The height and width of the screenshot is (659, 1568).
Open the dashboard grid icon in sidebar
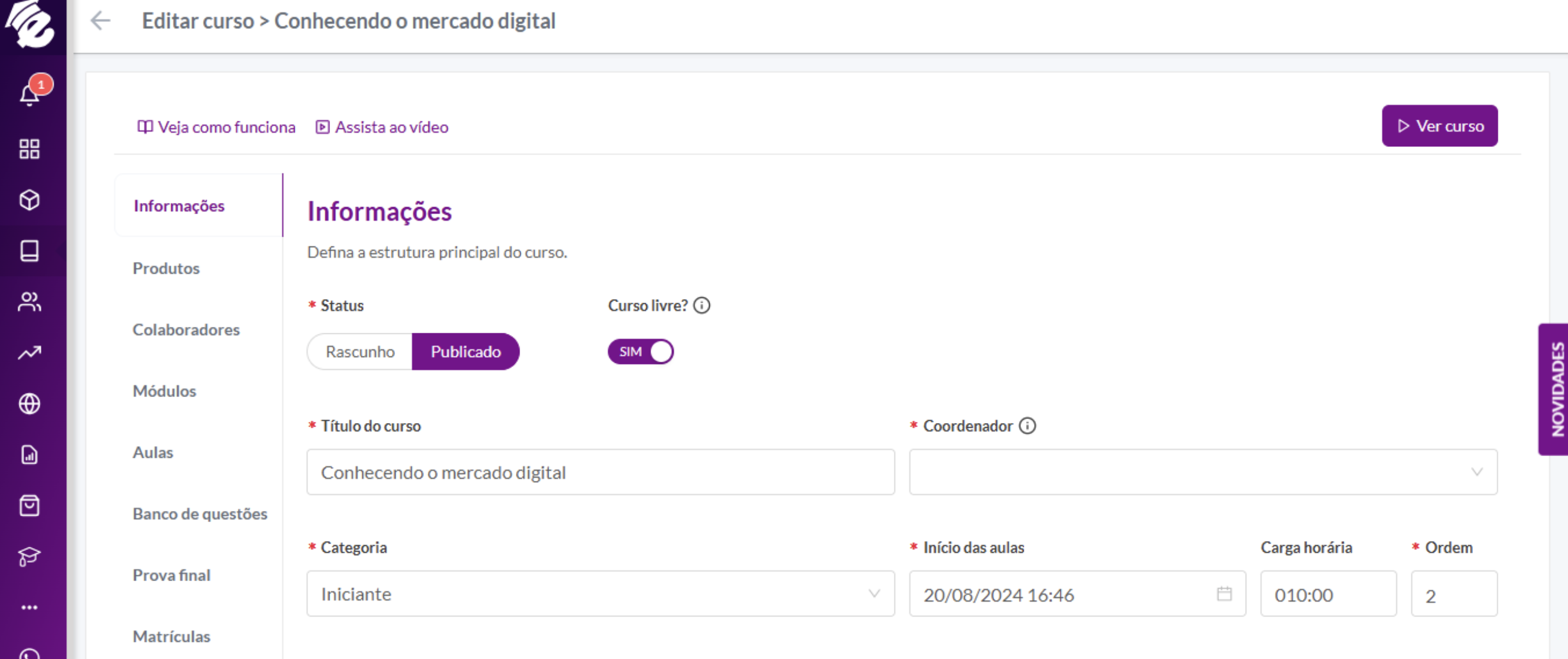29,149
